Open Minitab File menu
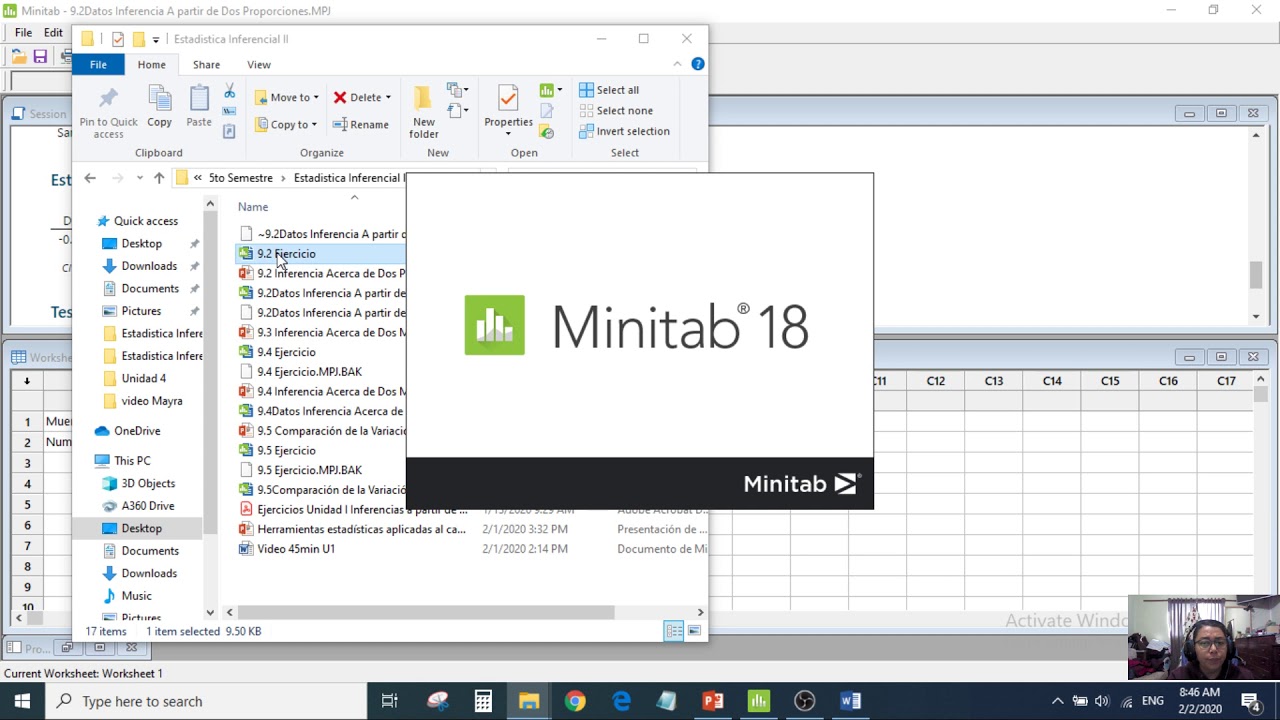The image size is (1280, 720). click(23, 33)
